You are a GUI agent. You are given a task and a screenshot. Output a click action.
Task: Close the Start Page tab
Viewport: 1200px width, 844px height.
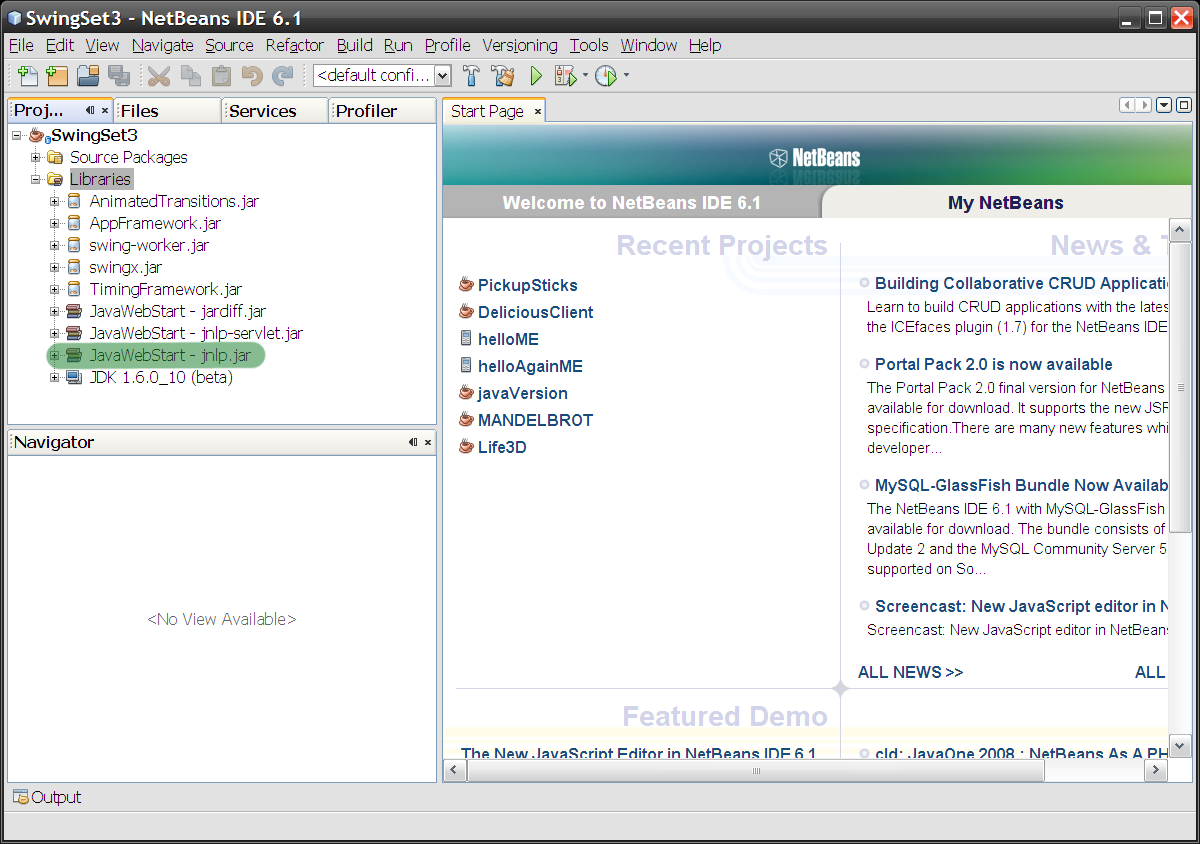(x=537, y=112)
